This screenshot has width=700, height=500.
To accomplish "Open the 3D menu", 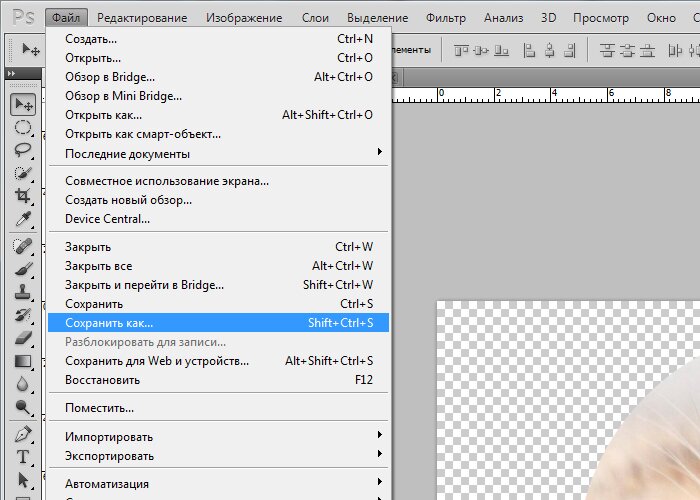I will point(549,18).
